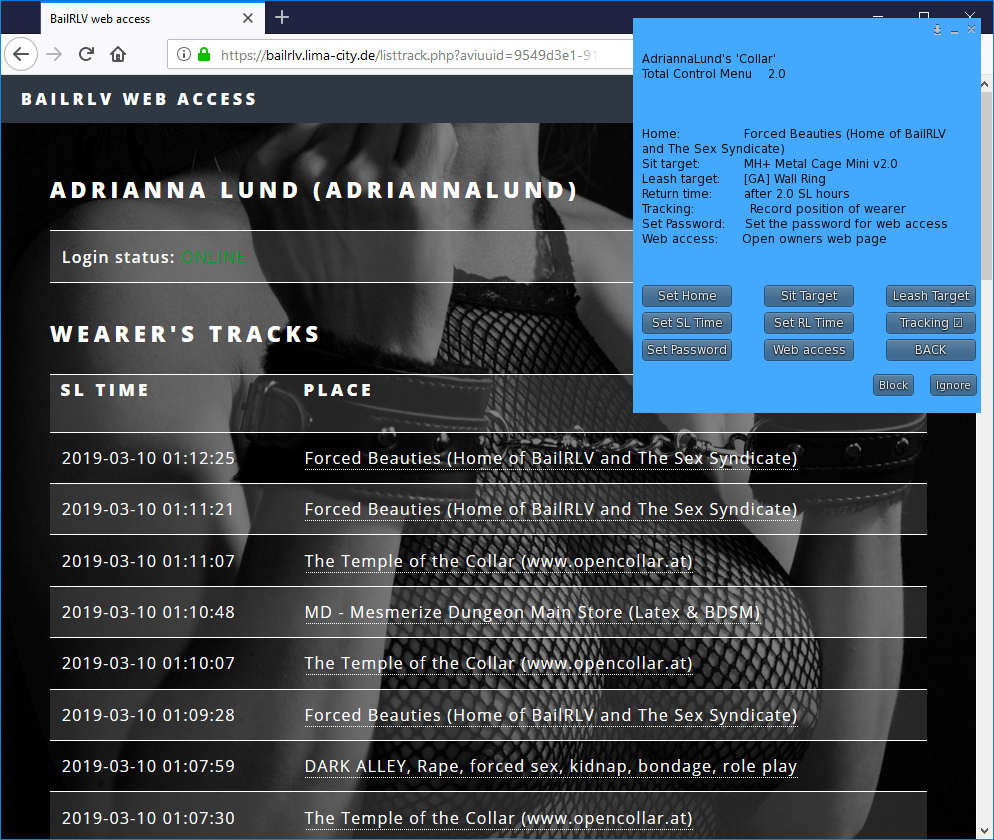Close the blue collar menu dialog
The image size is (994, 840).
pos(971,30)
